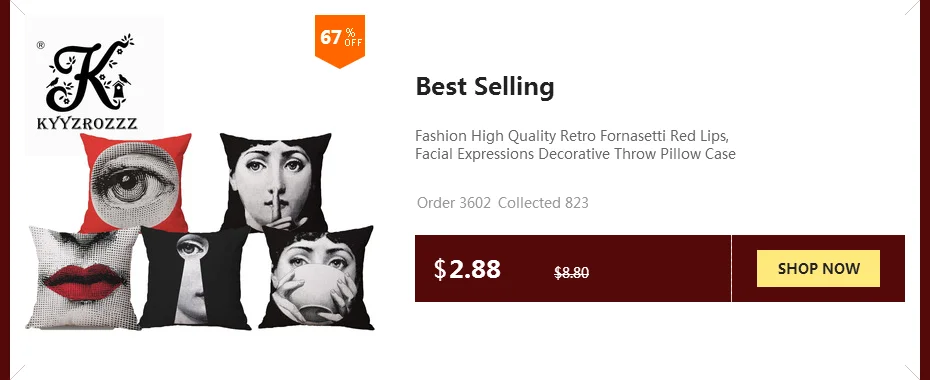Viewport: 930px width, 380px height.
Task: Click the registered trademark symbol by logo
Action: tap(40, 45)
